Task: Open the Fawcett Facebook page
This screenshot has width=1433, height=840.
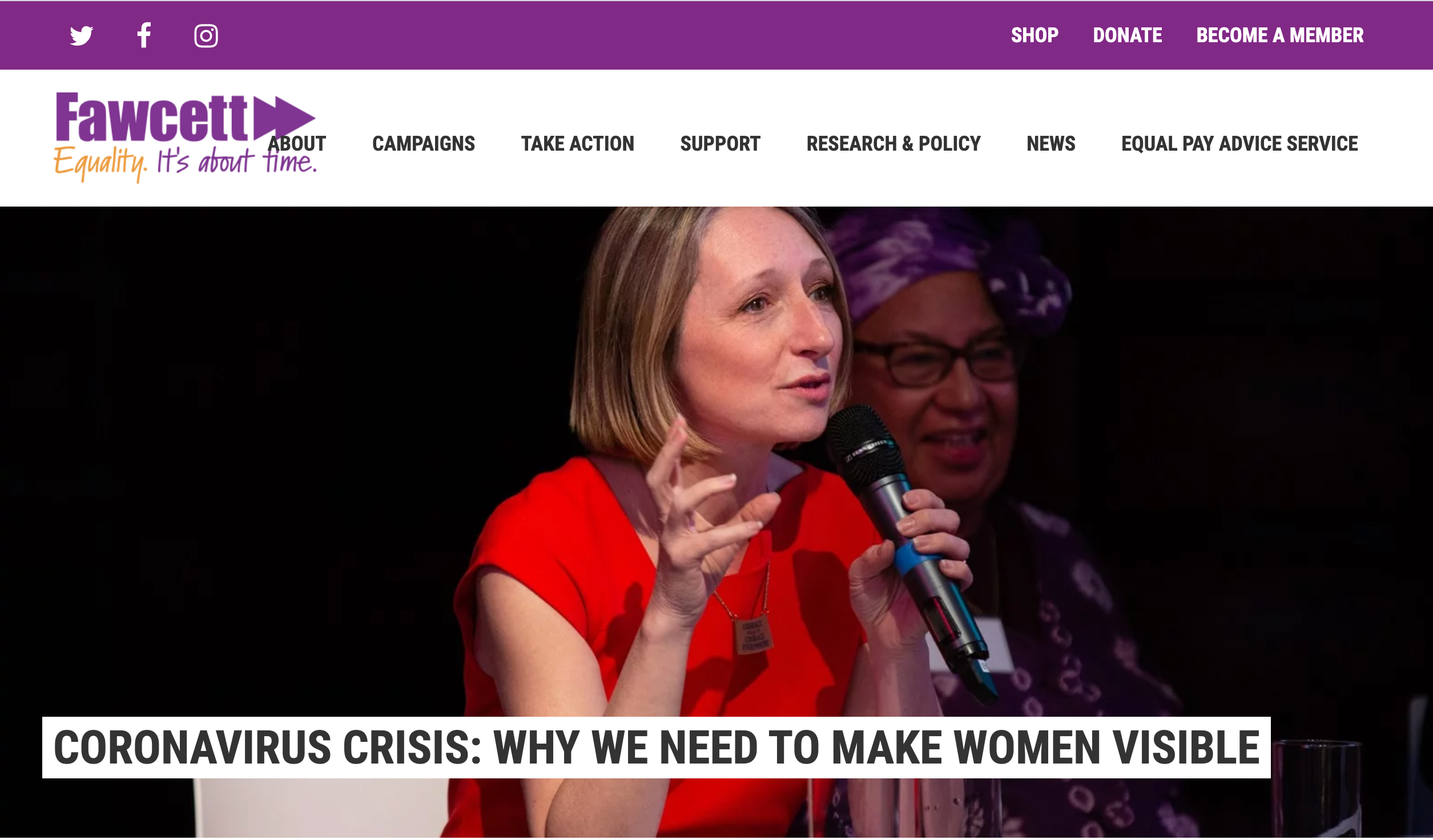Action: 144,35
